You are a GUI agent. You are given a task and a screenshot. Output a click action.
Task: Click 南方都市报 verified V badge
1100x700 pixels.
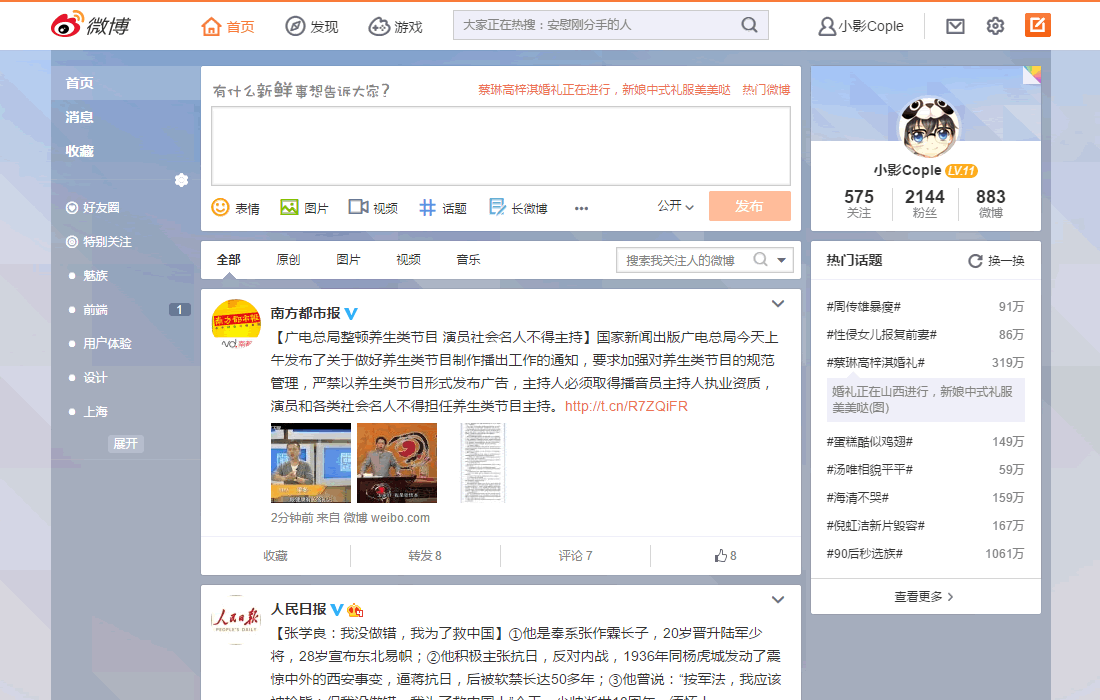[x=351, y=314]
